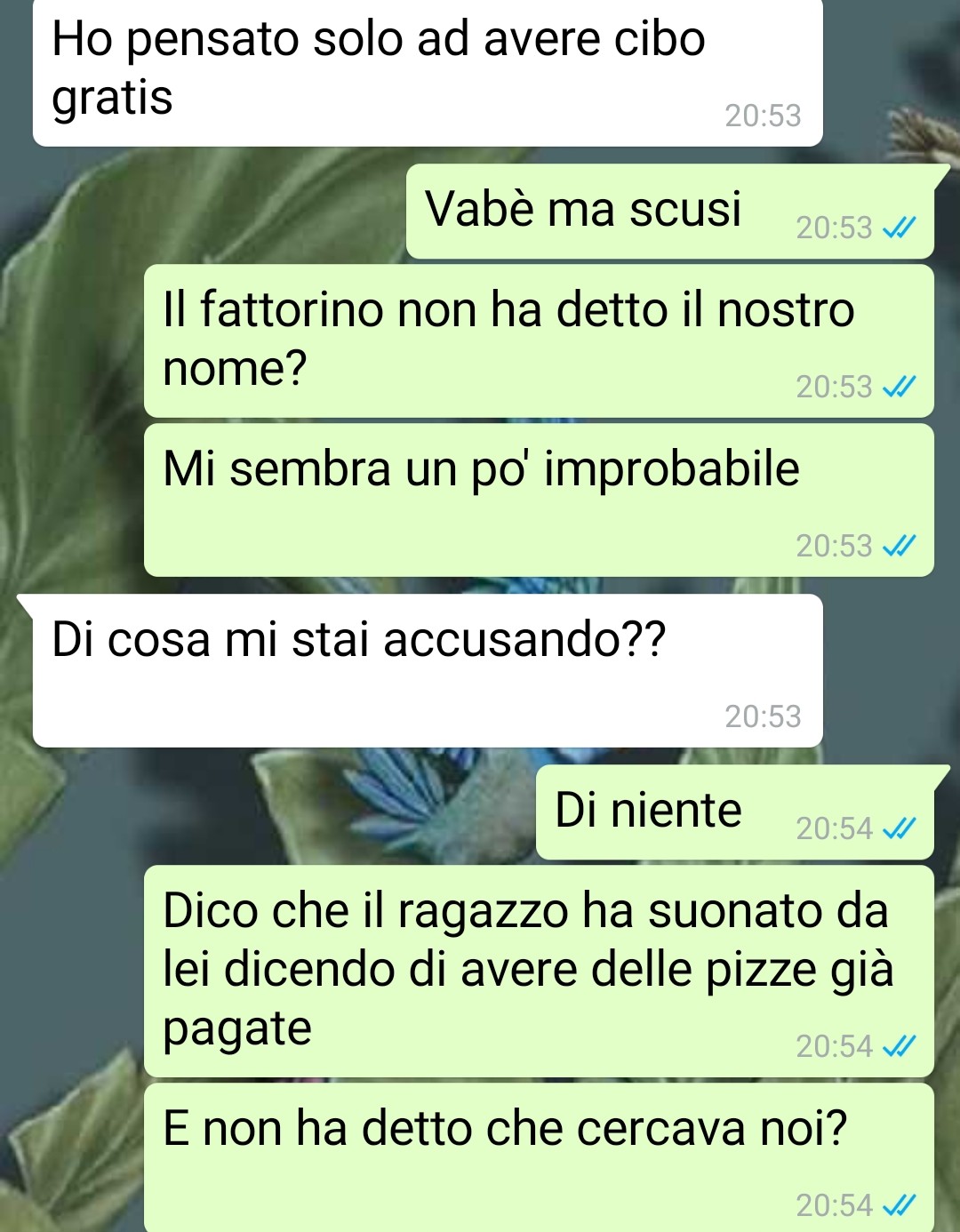Viewport: 960px width, 1232px height.
Task: Select 'E non ha detto che cercava noi?'
Action: pyautogui.click(x=539, y=1157)
